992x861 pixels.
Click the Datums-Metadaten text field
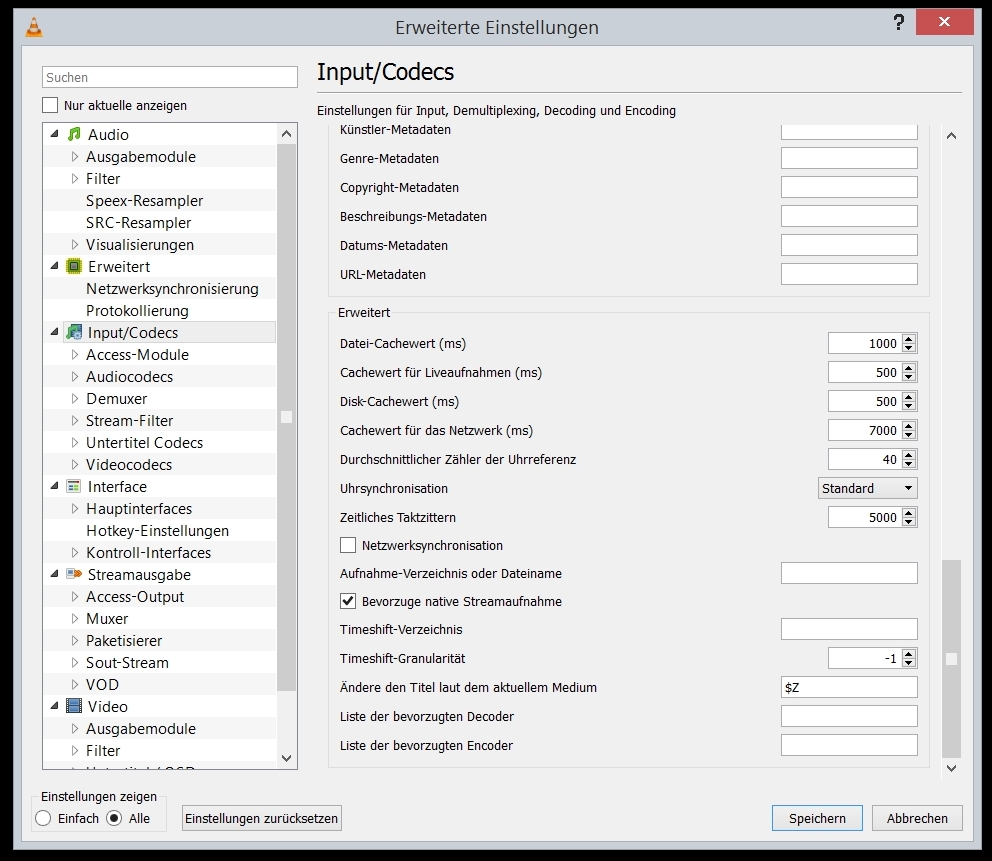point(849,245)
